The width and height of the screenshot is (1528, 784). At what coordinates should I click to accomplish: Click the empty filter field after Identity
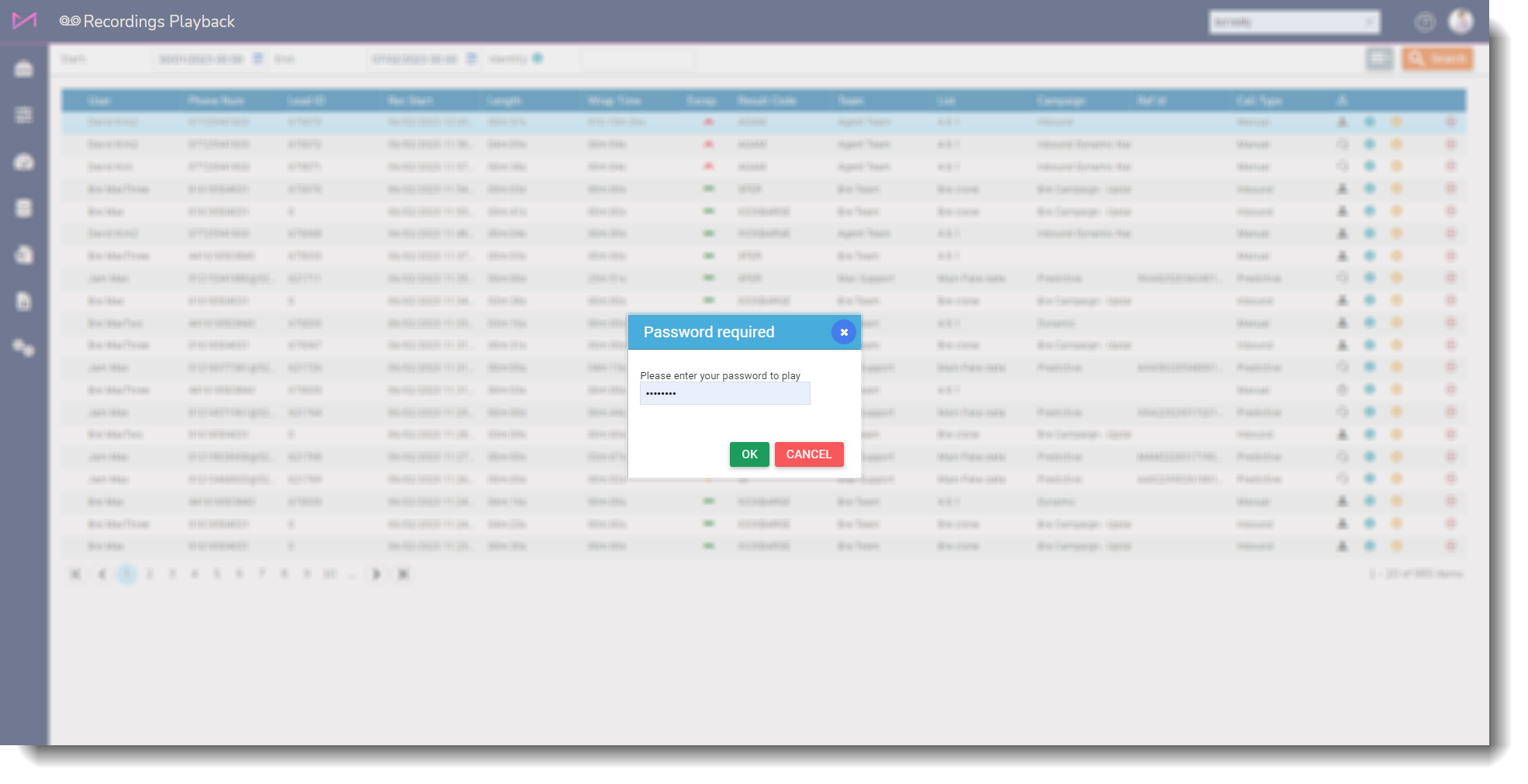pyautogui.click(x=638, y=59)
